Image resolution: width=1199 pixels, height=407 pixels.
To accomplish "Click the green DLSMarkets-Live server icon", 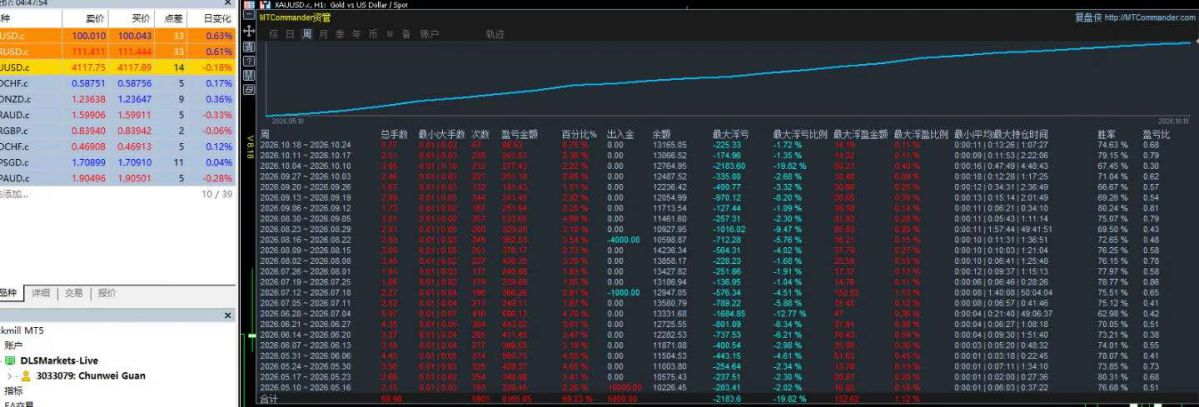I will click(x=10, y=360).
